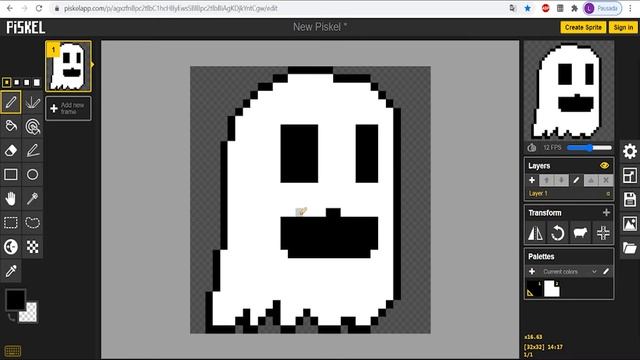This screenshot has height=360, width=640.
Task: Toggle layer preview eye icon
Action: click(604, 166)
